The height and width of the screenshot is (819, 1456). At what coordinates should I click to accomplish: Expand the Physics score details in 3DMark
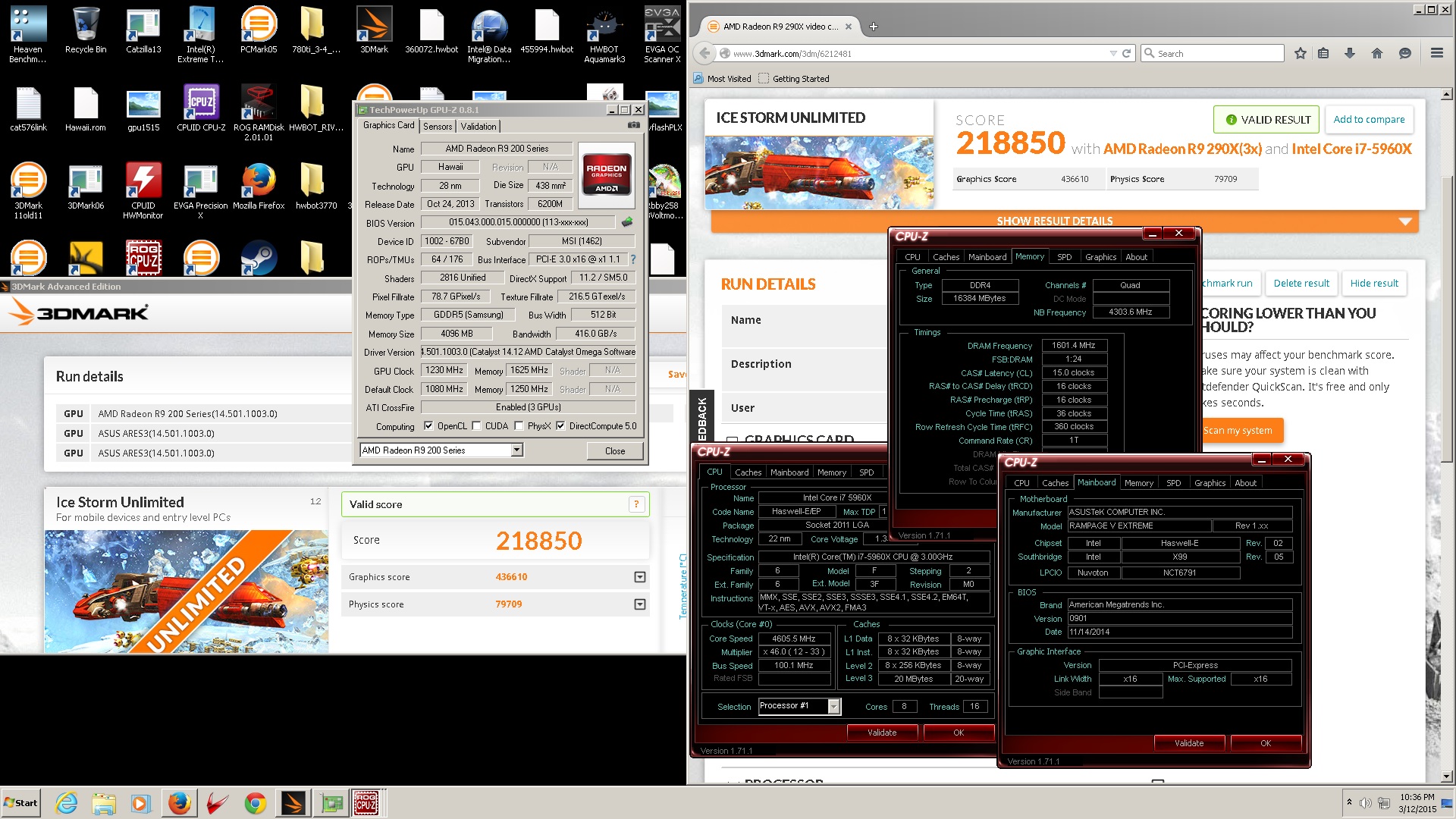pos(640,604)
